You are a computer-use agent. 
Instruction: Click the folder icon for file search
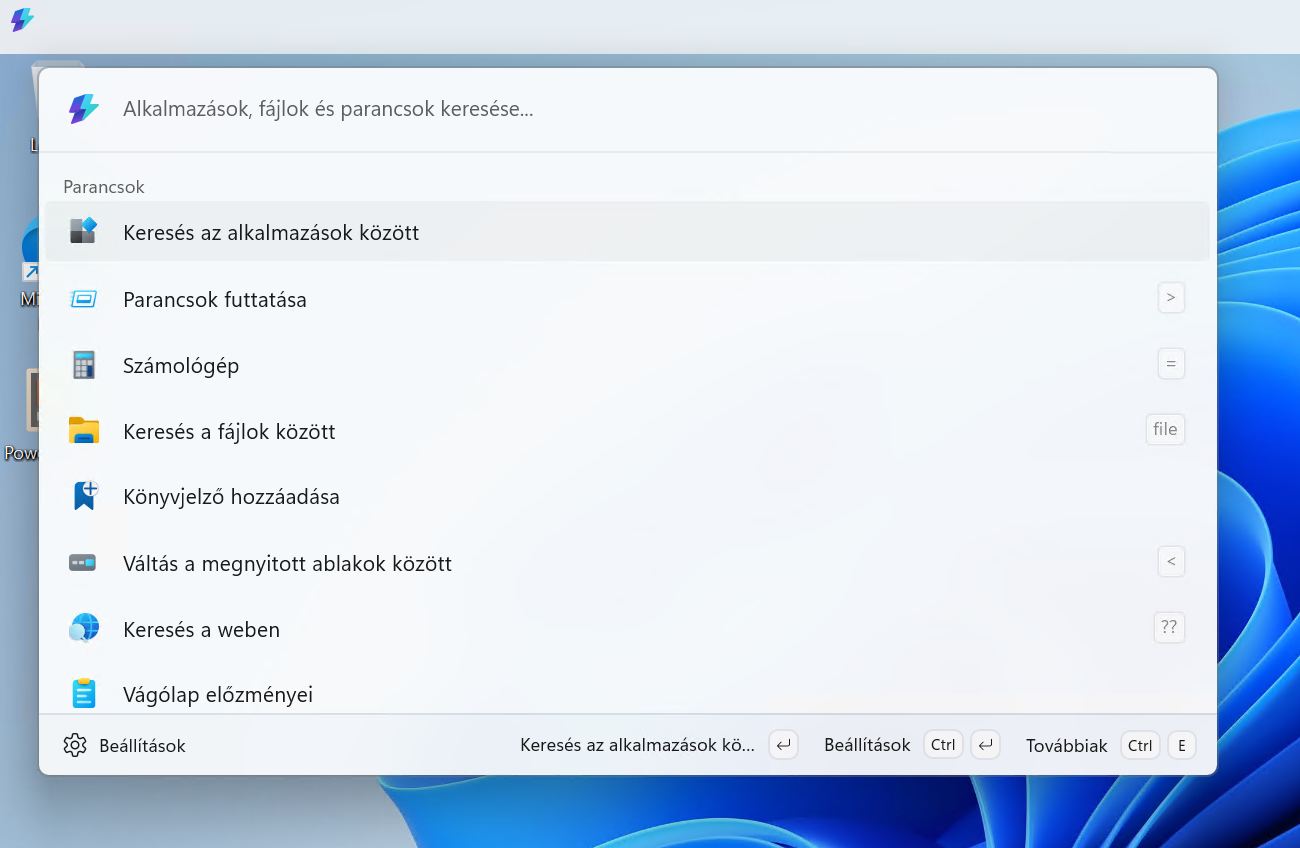coord(83,431)
